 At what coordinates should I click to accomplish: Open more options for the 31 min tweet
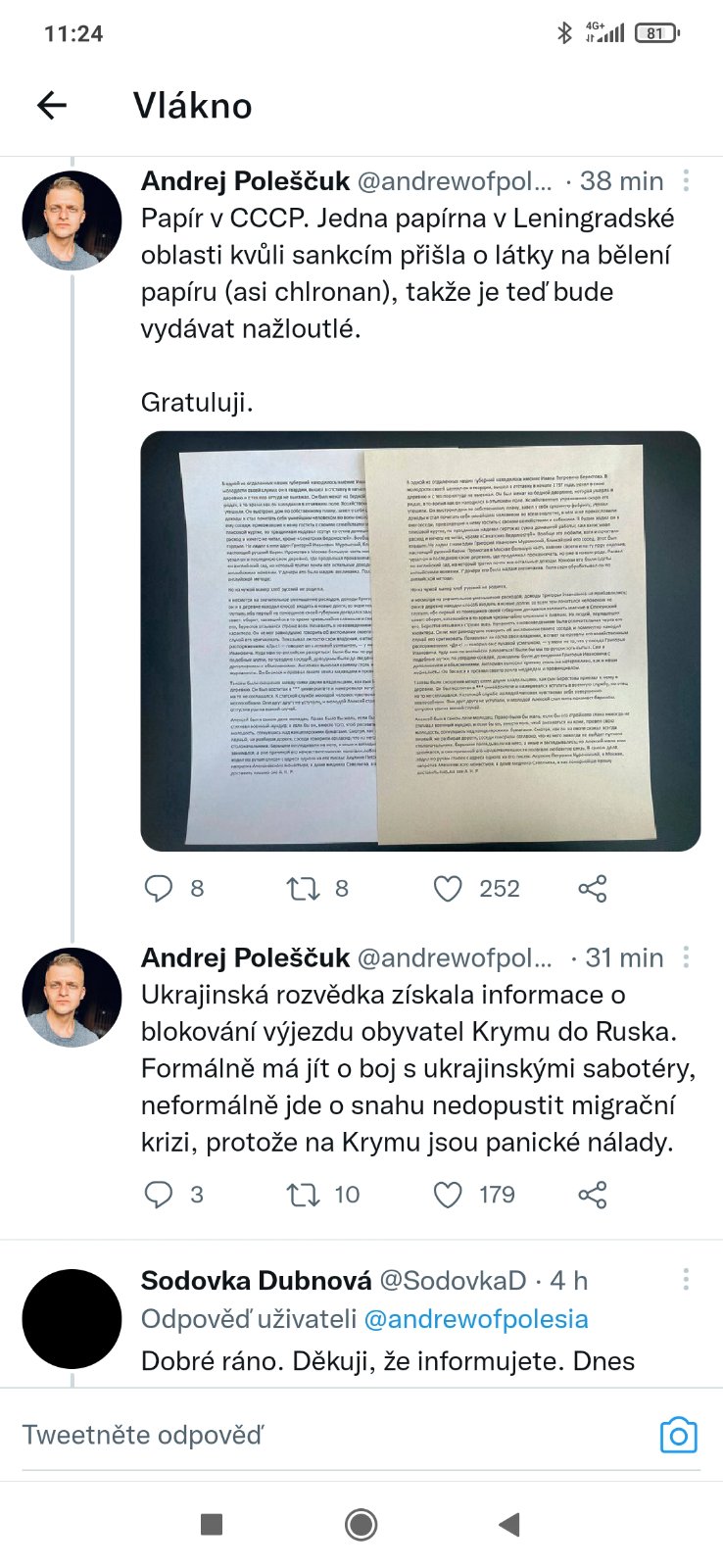click(686, 956)
